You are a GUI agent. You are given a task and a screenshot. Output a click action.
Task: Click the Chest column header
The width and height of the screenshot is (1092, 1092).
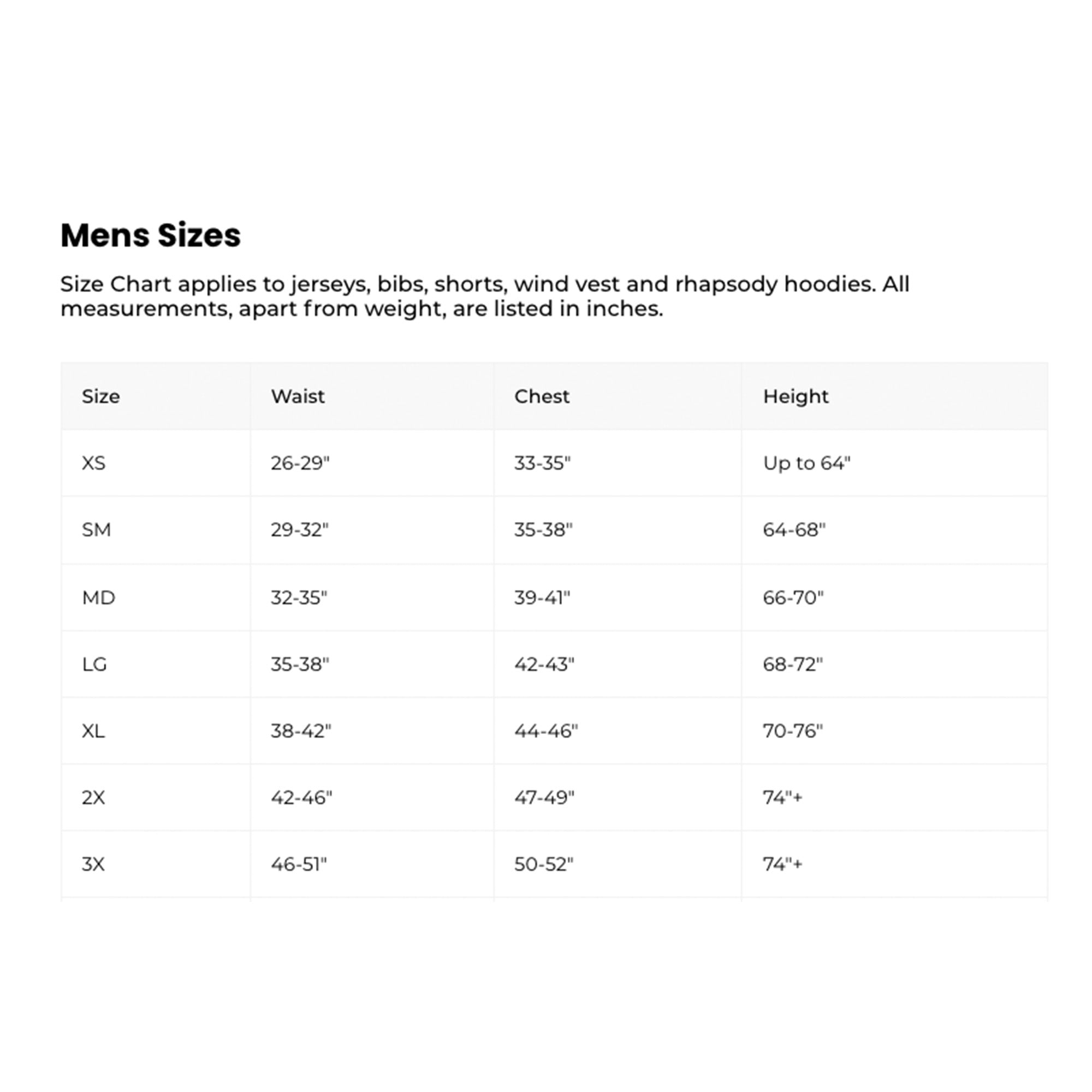(542, 396)
